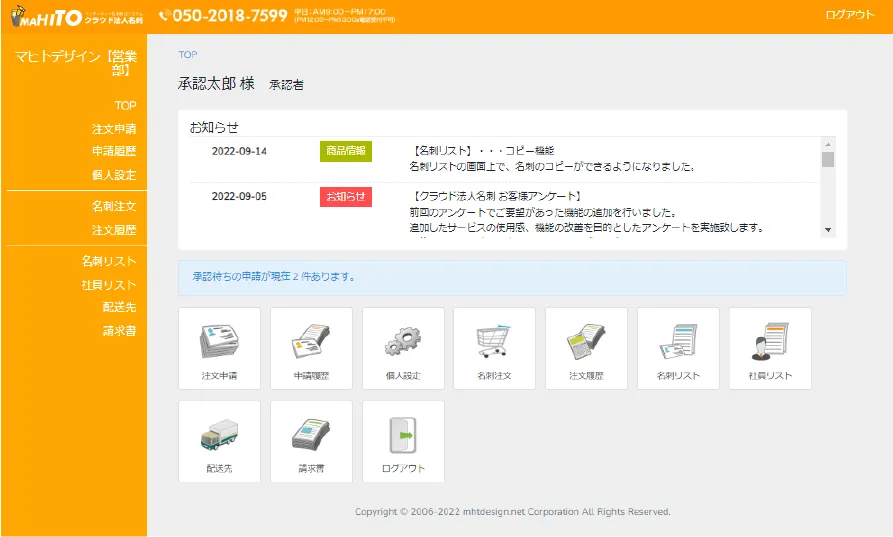This screenshot has height=537, width=893.
Task: Select 注文申請 in the sidebar
Action: click(114, 129)
